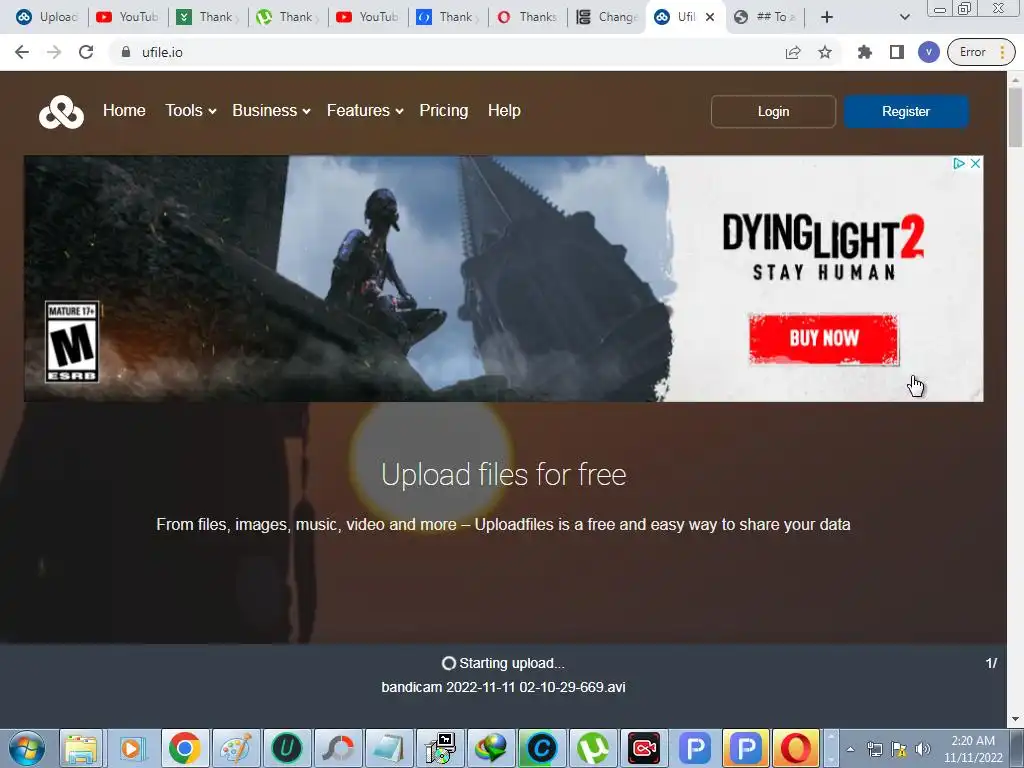Viewport: 1024px width, 768px height.
Task: Click the share page icon in address bar
Action: tap(793, 52)
